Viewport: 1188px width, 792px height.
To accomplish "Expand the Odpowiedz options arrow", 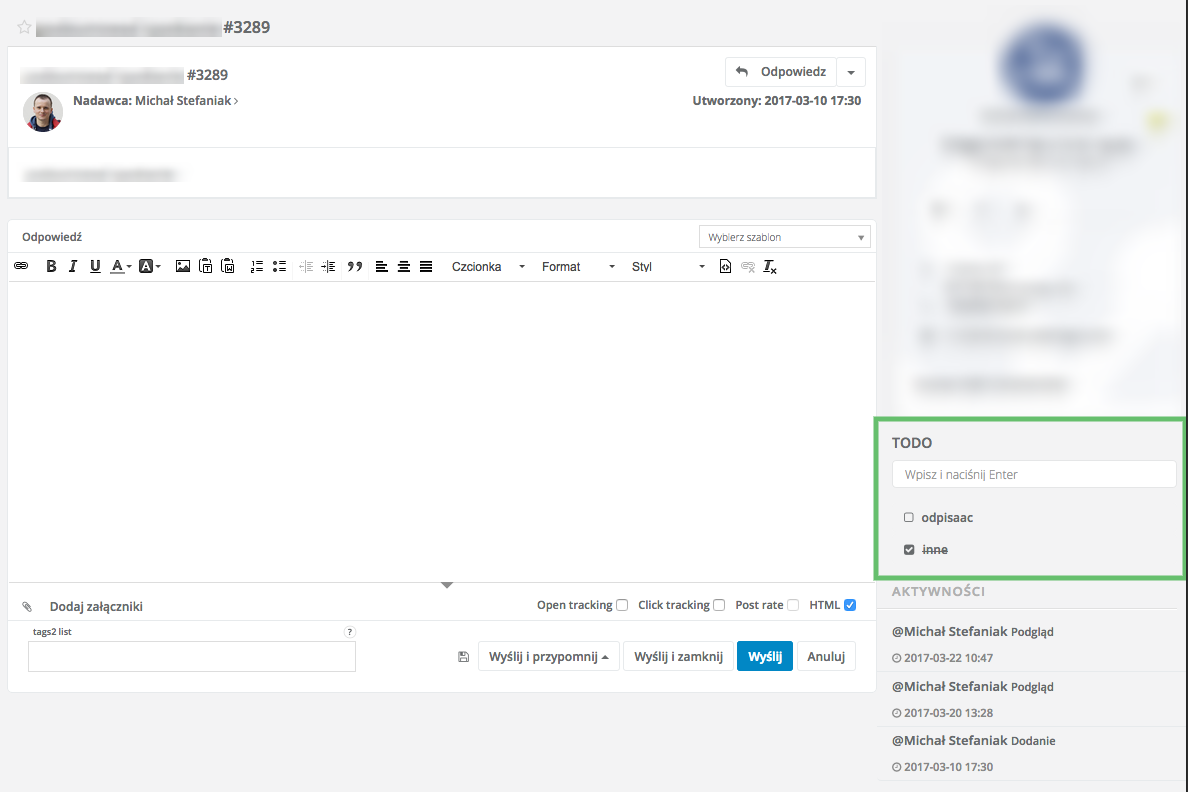I will coord(851,72).
